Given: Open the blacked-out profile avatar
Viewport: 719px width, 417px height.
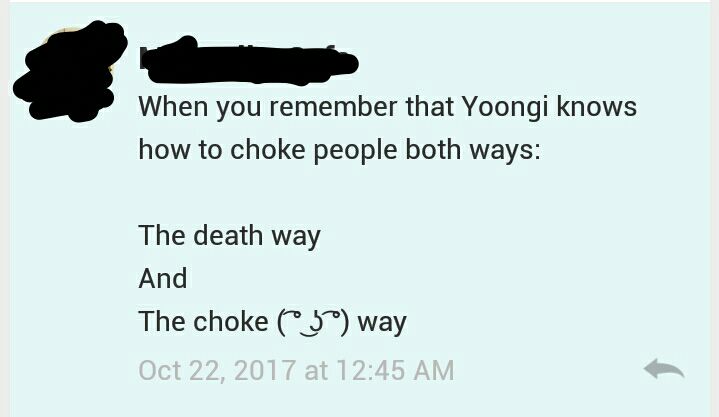Looking at the screenshot, I should coord(70,71).
